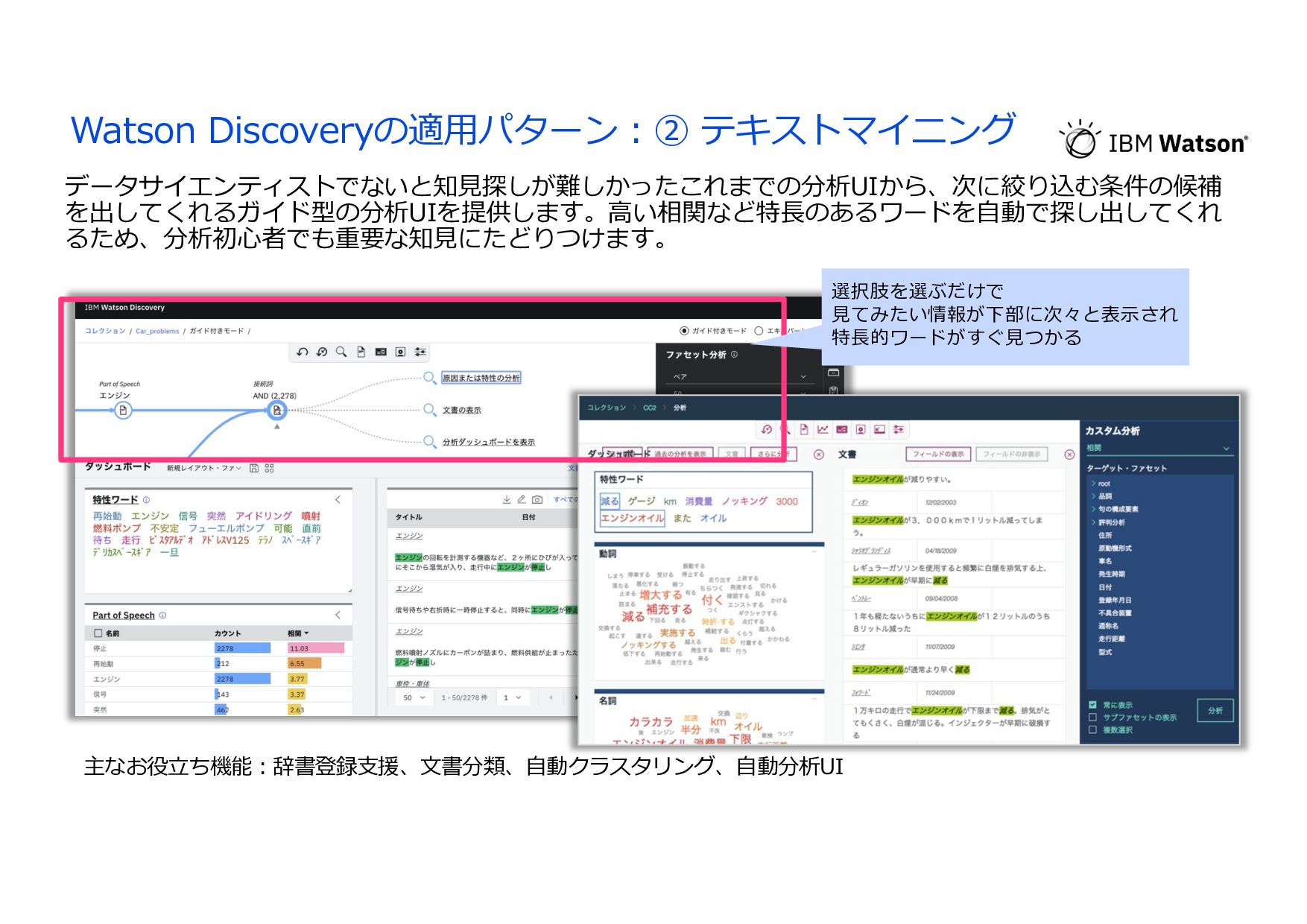1307x924 pixels.
Task: Click the document icon in guided-mode toolbar
Action: (361, 352)
